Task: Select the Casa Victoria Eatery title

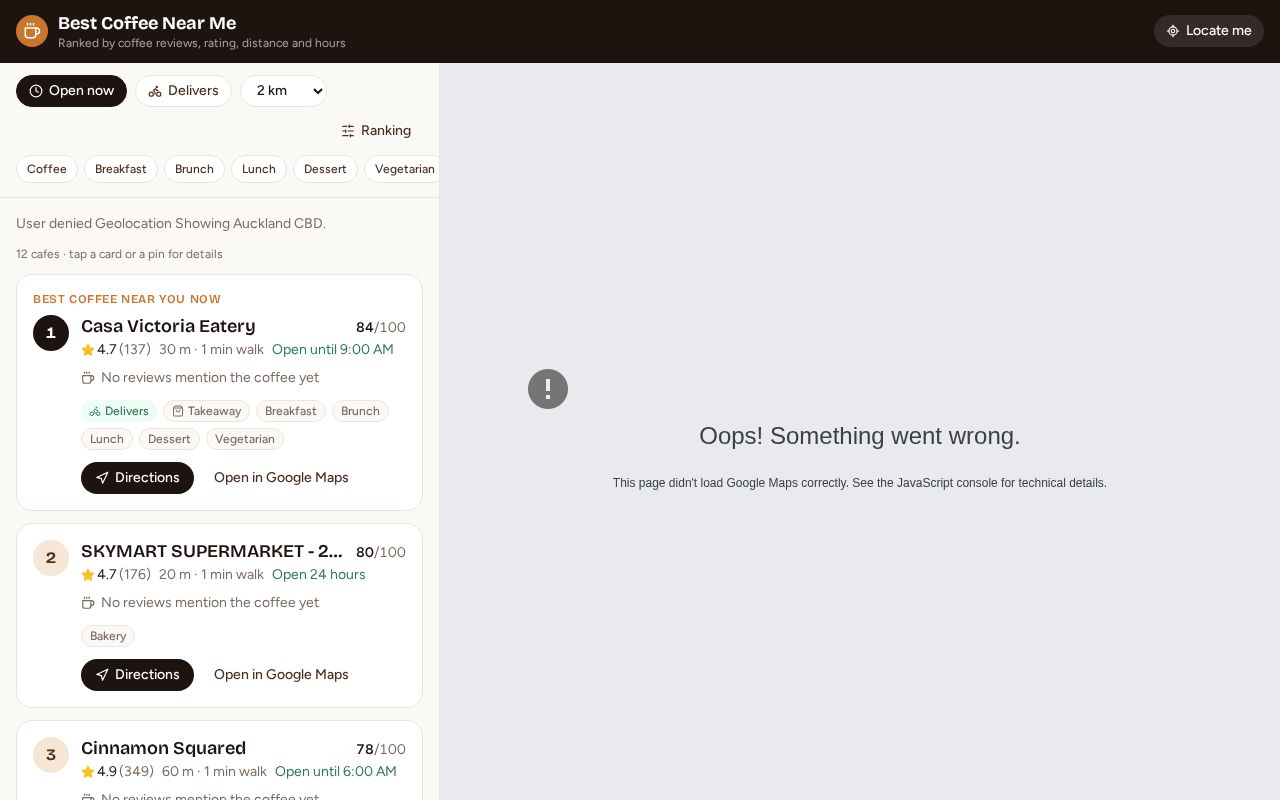Action: click(x=168, y=326)
